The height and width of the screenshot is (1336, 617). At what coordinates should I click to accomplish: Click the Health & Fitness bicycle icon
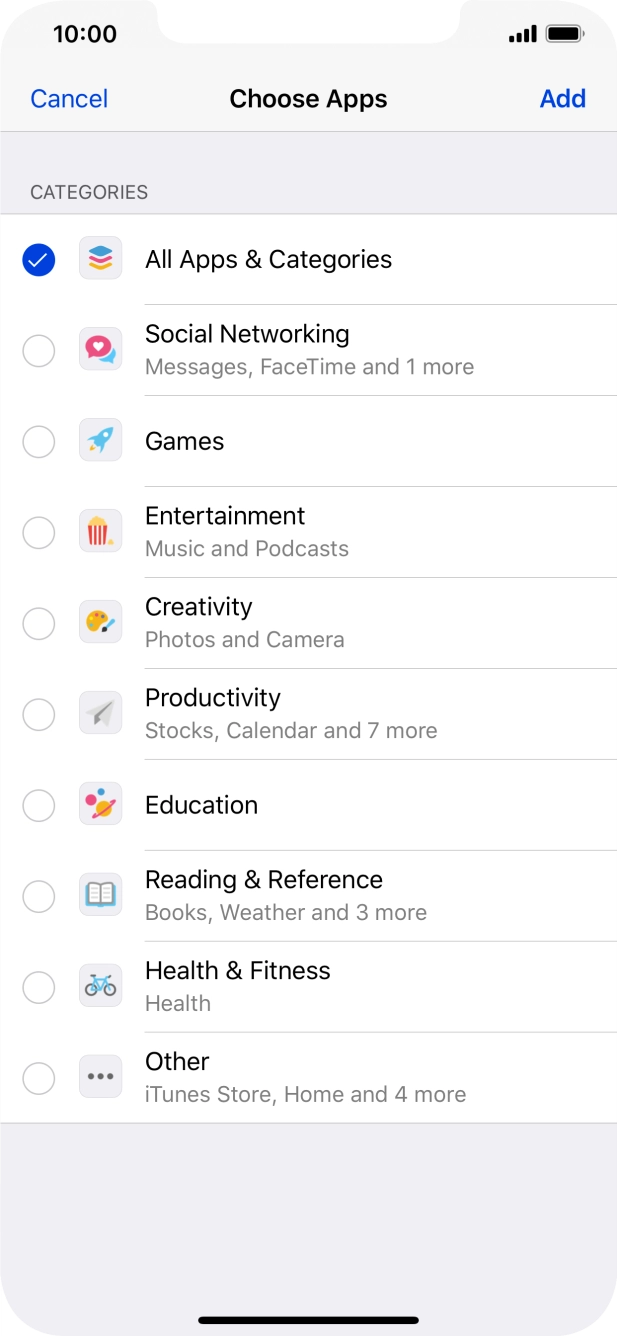pos(100,986)
